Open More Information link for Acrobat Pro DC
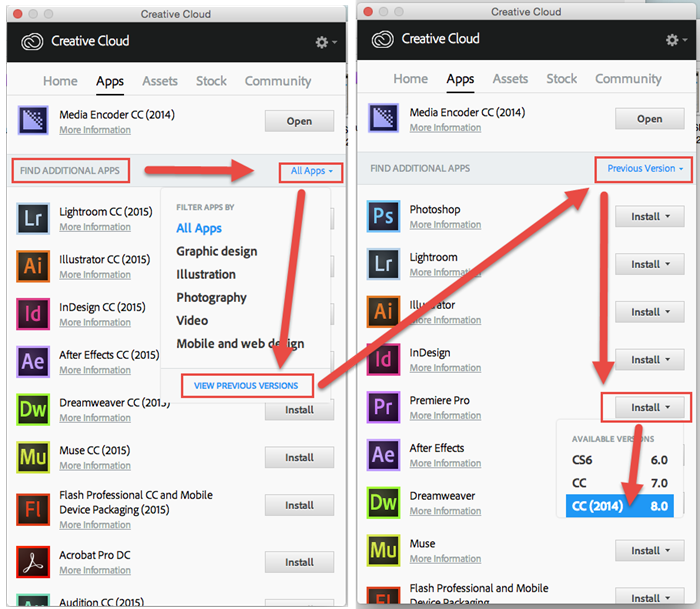The height and width of the screenshot is (609, 700). (95, 570)
